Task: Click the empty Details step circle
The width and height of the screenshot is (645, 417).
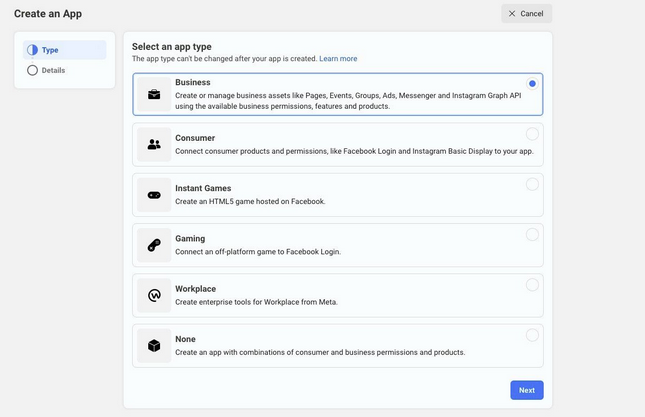Action: [x=32, y=70]
